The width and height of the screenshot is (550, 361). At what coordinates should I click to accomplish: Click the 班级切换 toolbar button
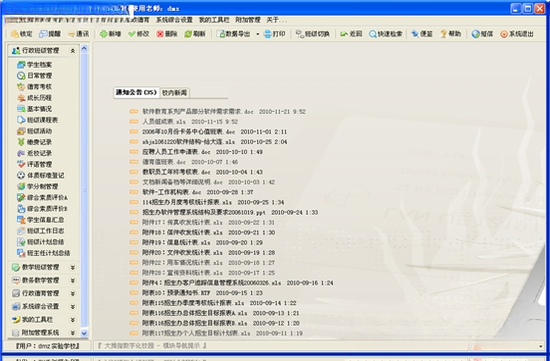click(x=313, y=34)
